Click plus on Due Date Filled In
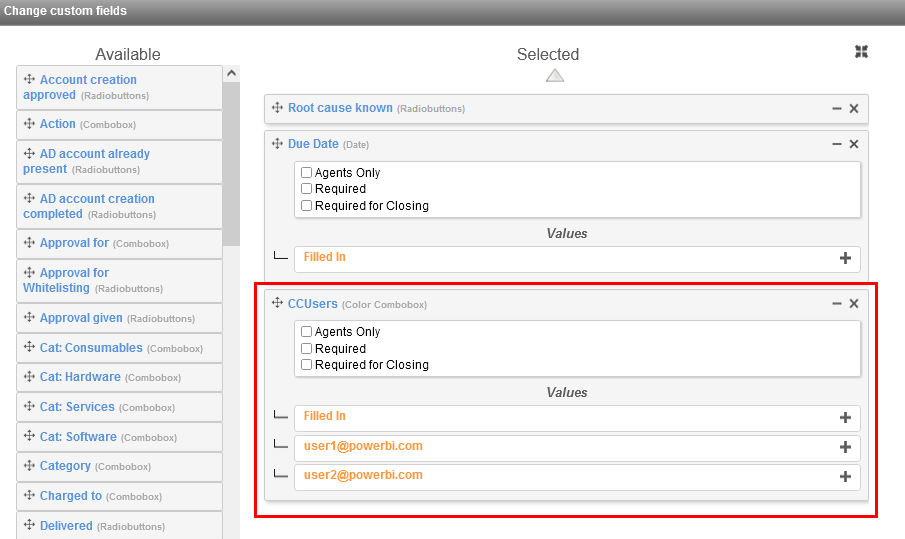Screen dimensions: 905x539 845,258
